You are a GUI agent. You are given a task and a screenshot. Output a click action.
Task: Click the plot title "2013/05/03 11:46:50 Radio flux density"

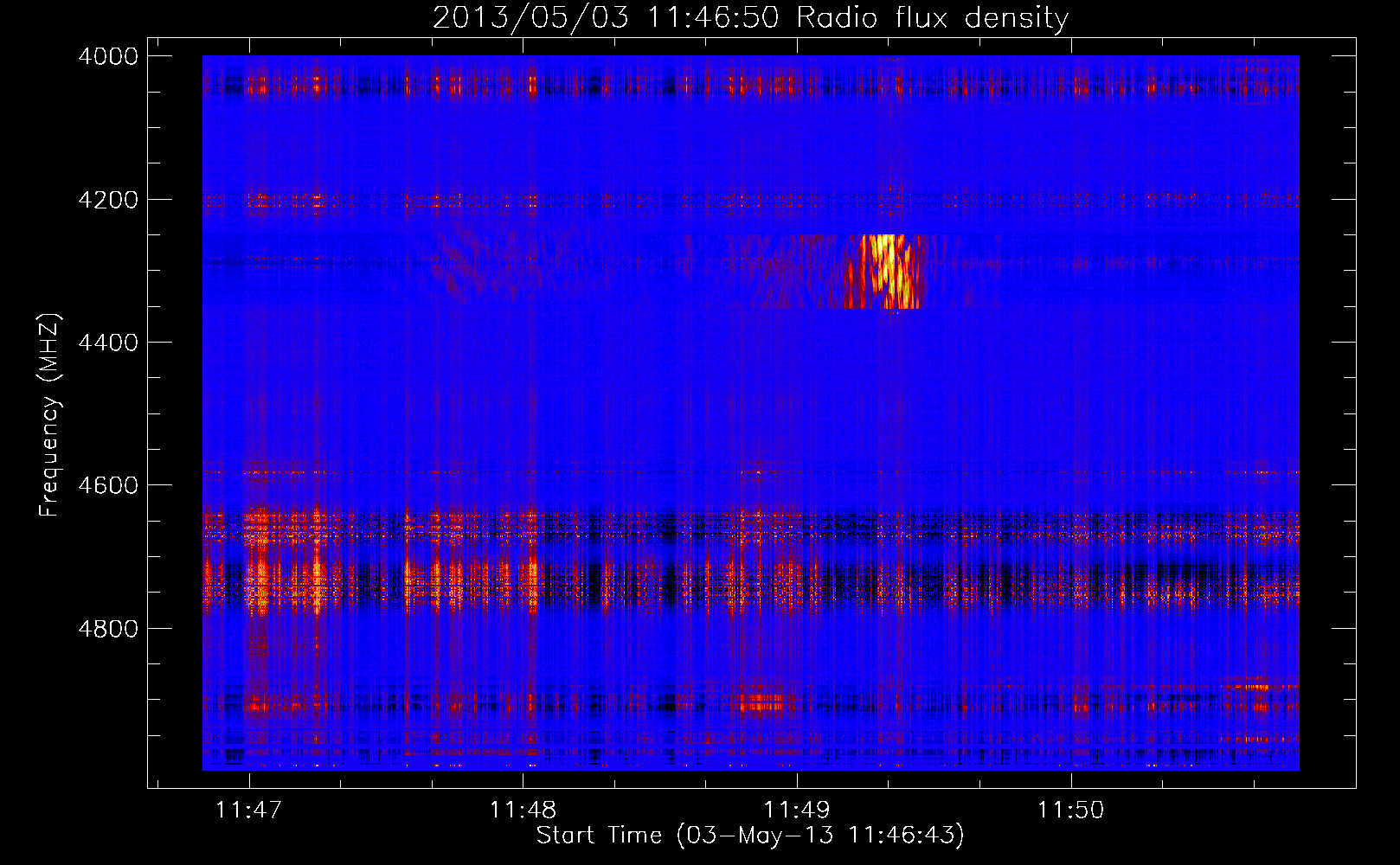750,18
